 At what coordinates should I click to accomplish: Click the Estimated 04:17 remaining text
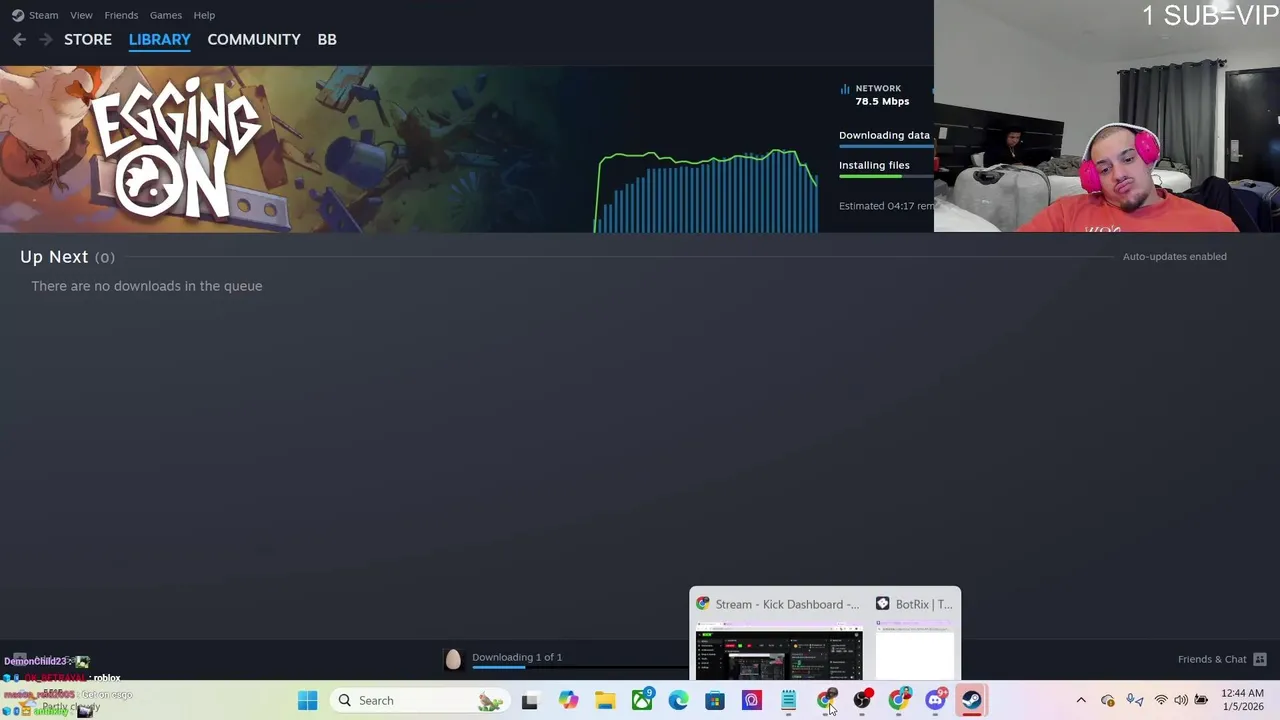(x=886, y=206)
